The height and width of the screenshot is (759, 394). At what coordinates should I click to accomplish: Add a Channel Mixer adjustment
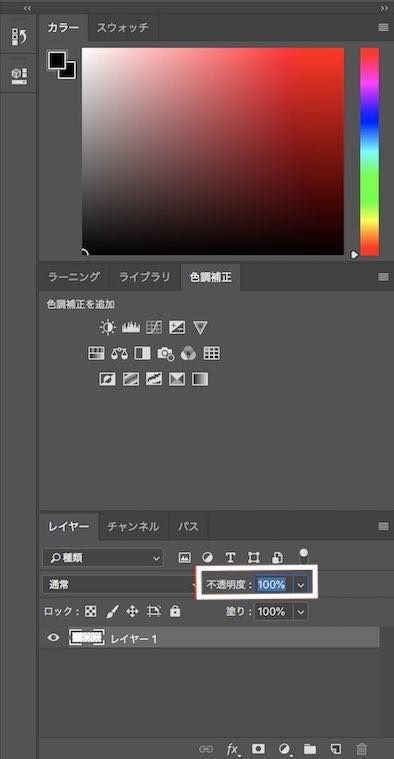tap(188, 354)
